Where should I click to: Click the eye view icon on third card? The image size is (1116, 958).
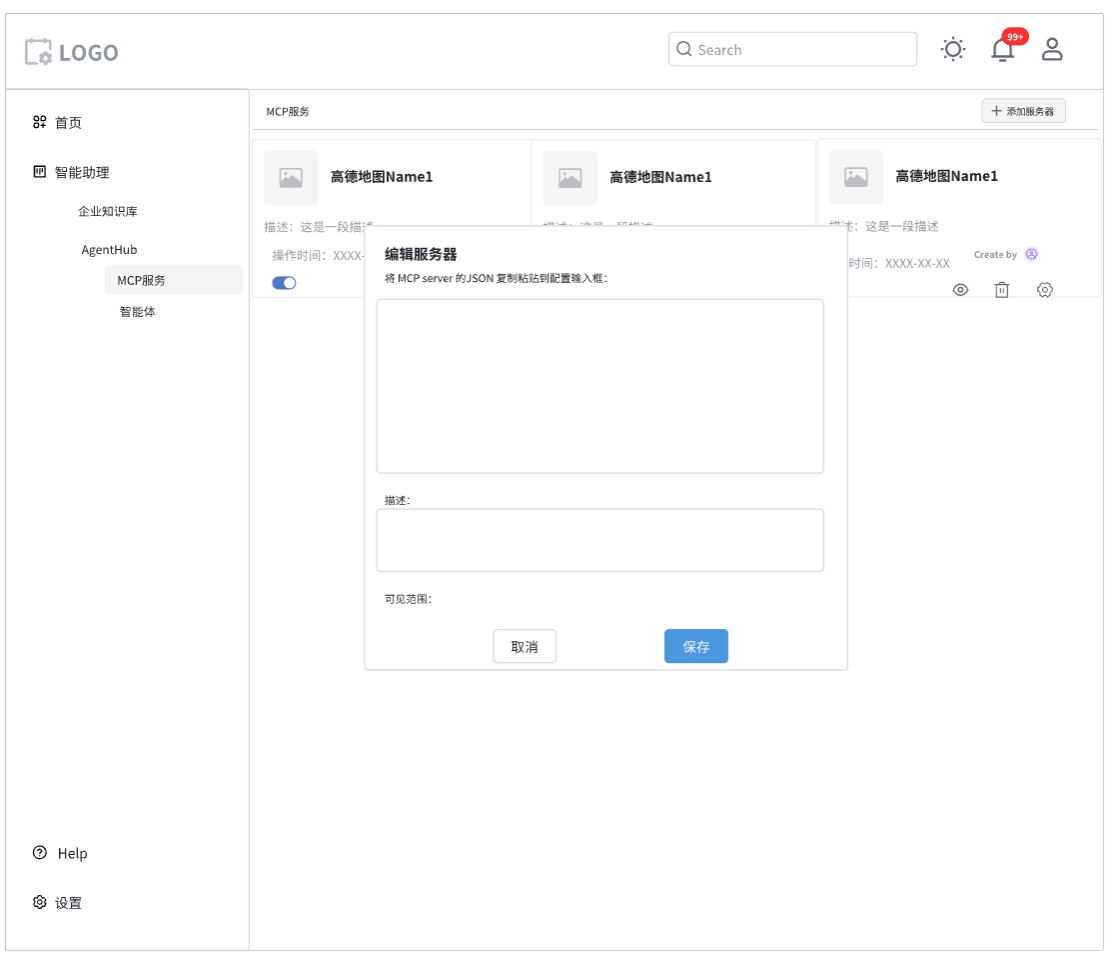960,290
